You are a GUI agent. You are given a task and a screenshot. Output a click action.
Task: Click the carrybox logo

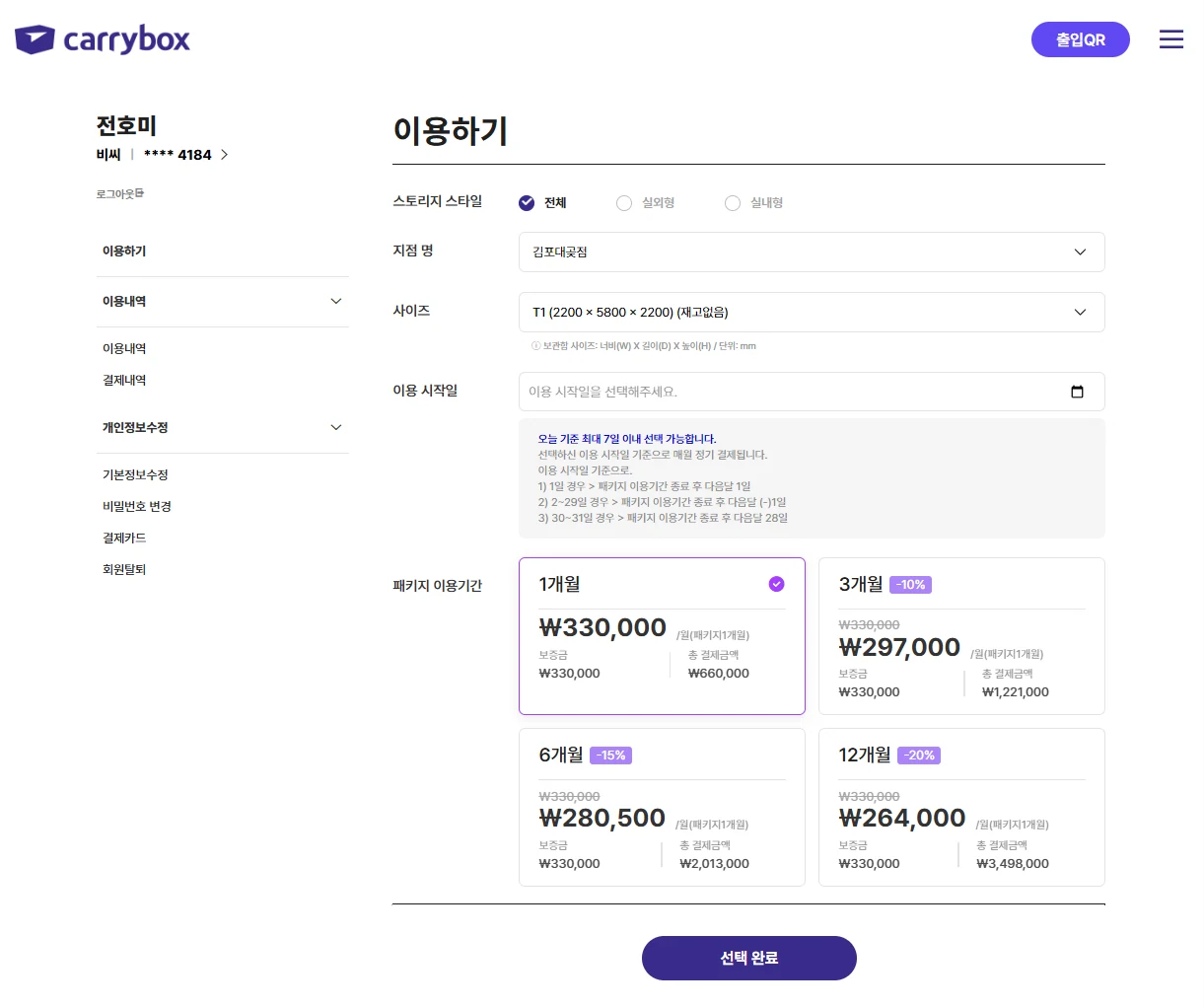coord(103,39)
